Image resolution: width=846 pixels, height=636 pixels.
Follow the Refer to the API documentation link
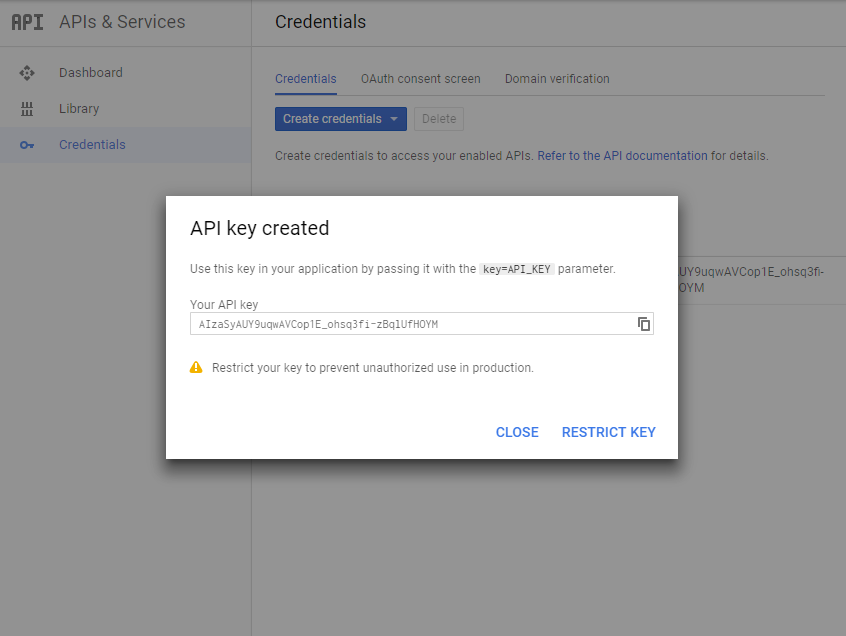coord(622,156)
